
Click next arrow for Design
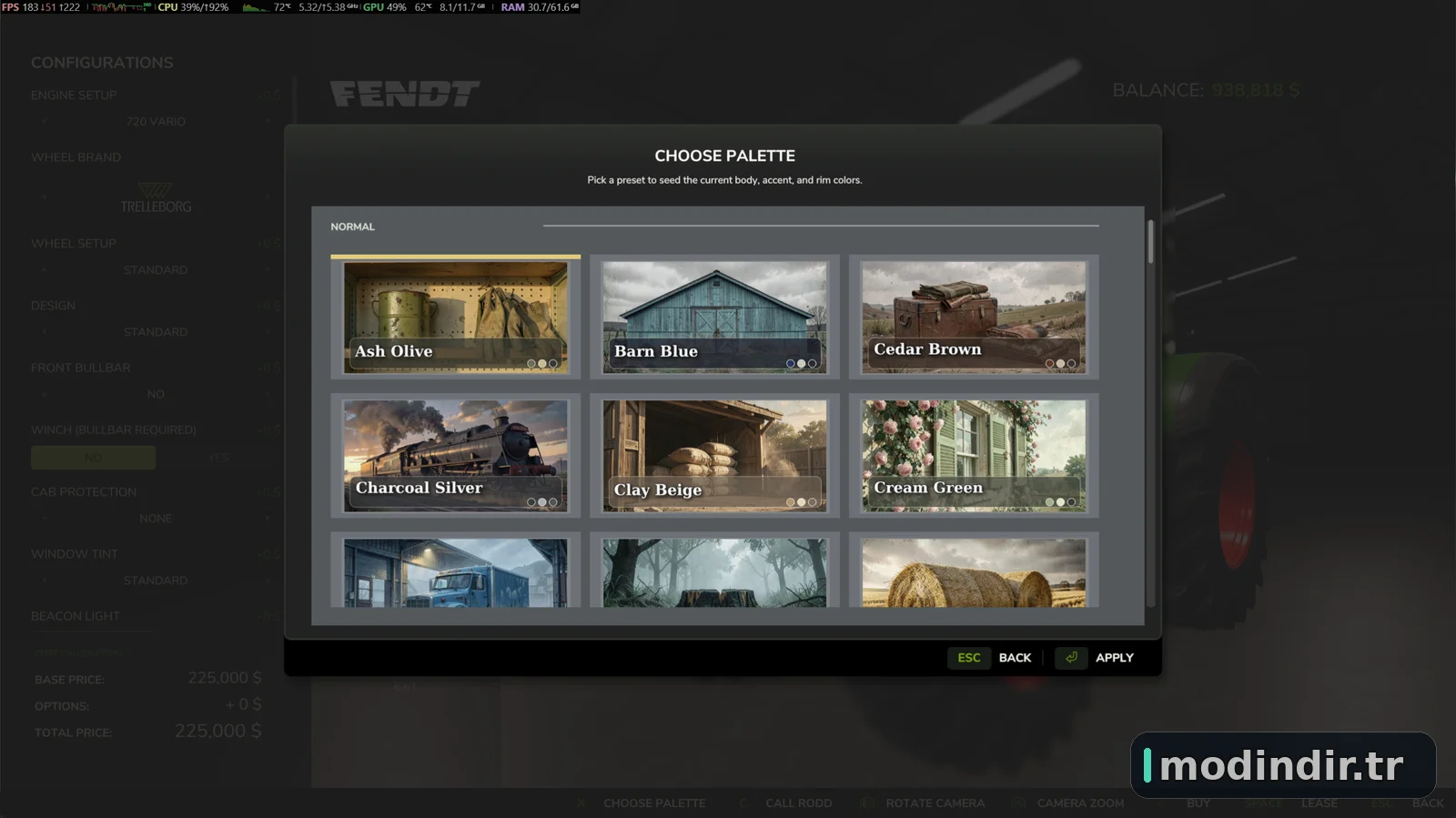coord(268,332)
